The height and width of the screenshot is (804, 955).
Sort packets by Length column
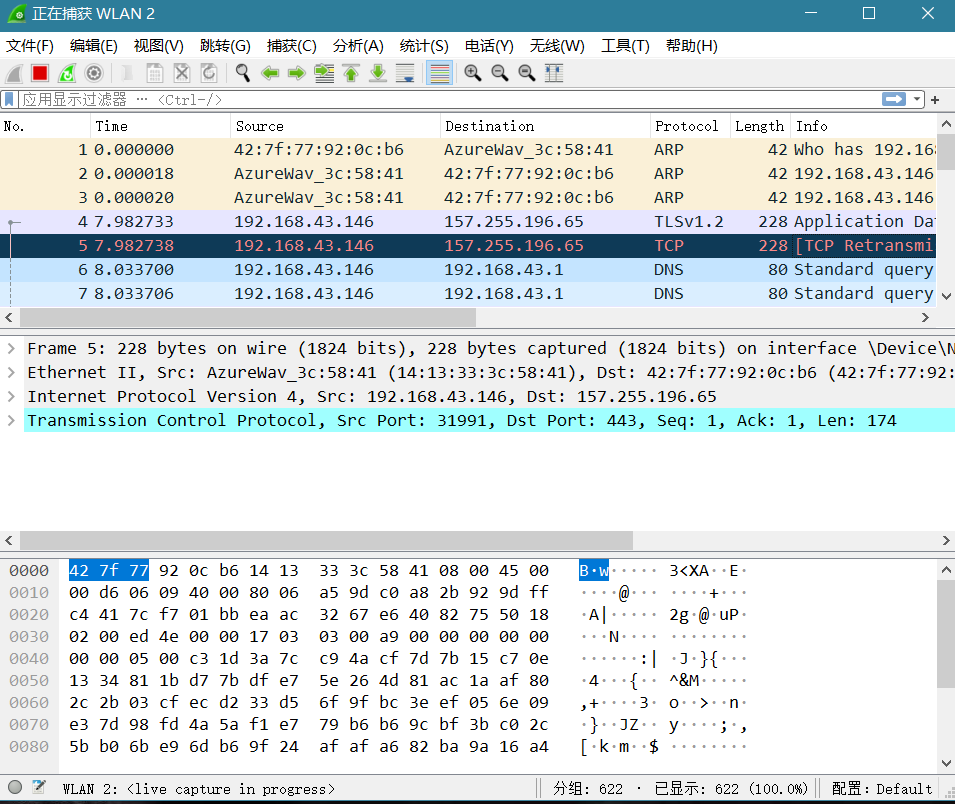coord(760,126)
